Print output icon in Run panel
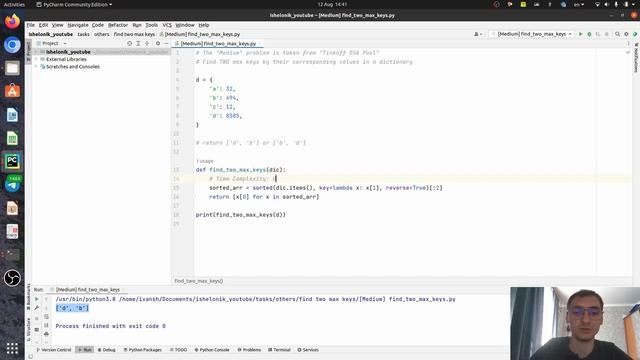640x360 pixels. coord(46,334)
